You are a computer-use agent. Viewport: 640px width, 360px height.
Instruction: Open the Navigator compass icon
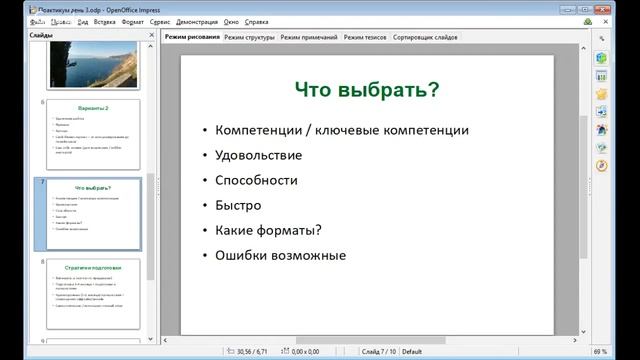[601, 166]
